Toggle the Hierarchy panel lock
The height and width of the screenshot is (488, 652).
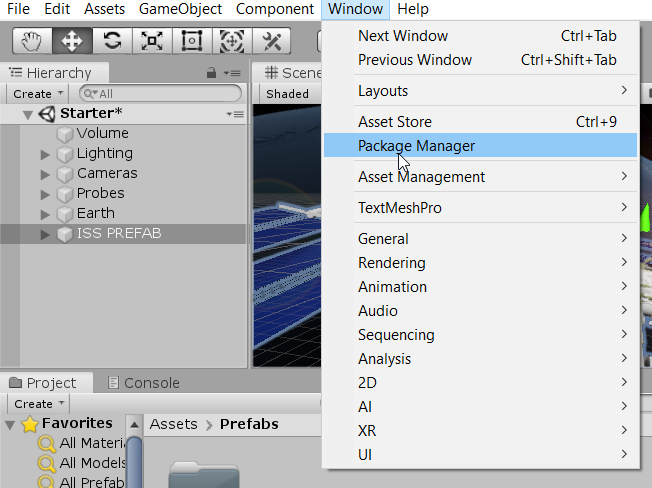(211, 73)
